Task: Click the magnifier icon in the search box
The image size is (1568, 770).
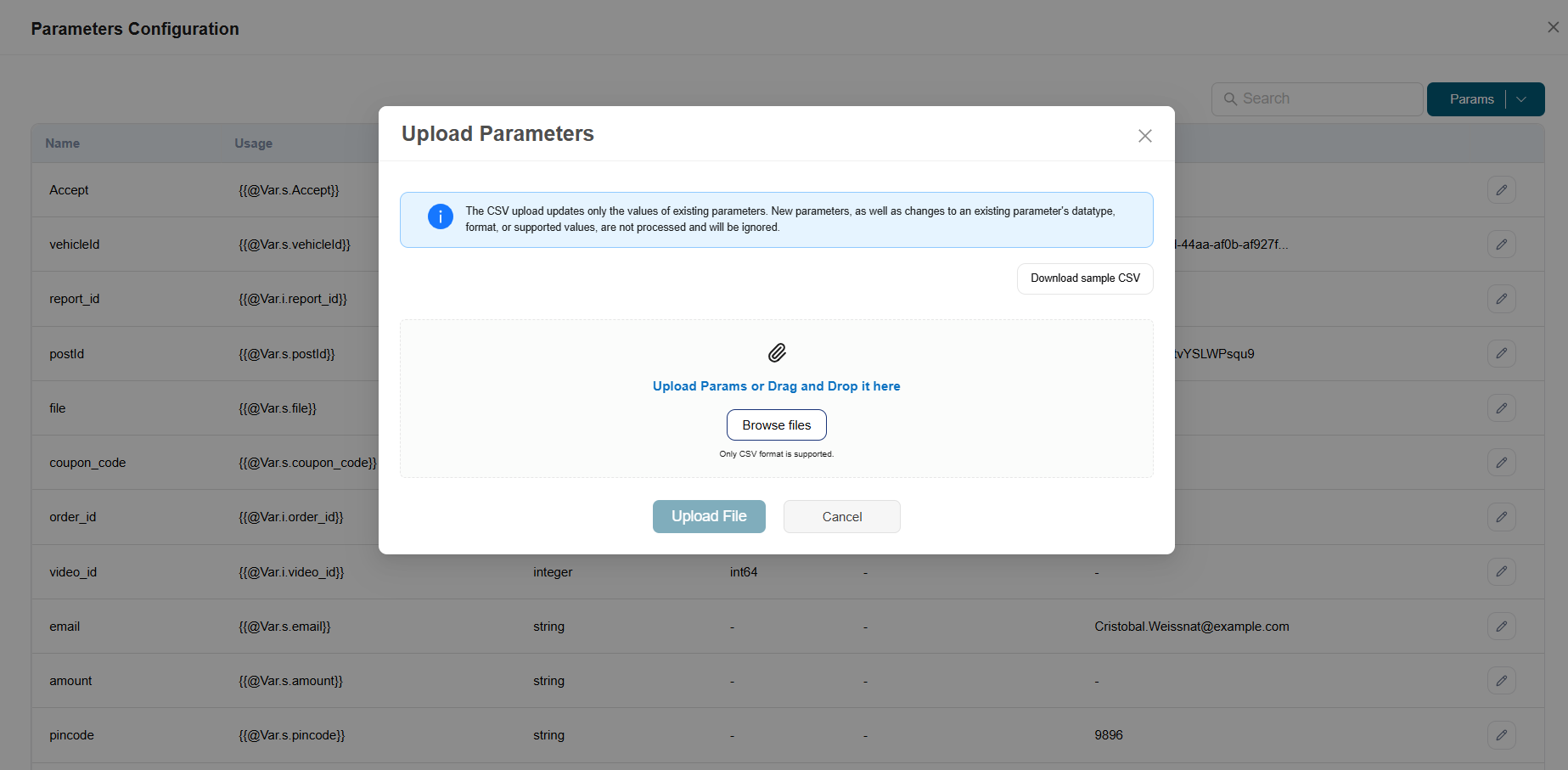Action: tap(1230, 98)
